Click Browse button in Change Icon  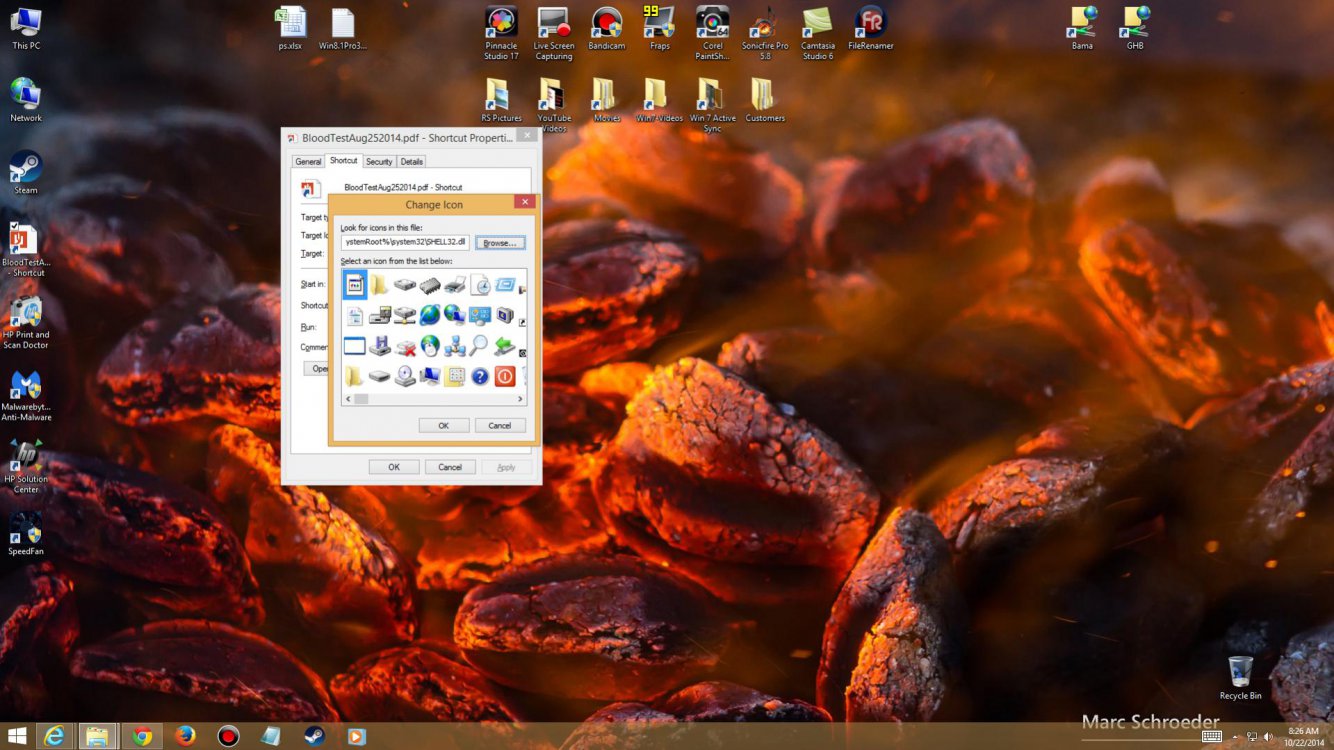tap(499, 243)
